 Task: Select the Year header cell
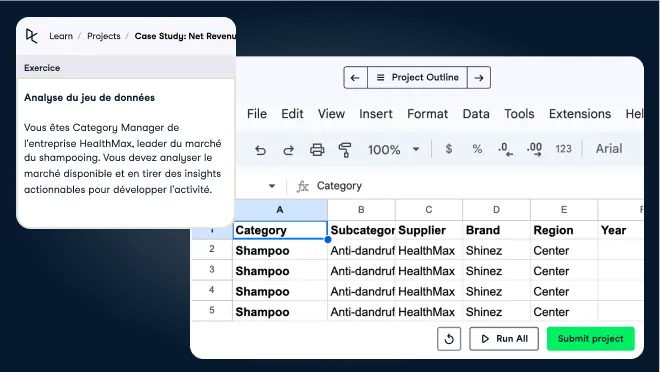(x=620, y=230)
